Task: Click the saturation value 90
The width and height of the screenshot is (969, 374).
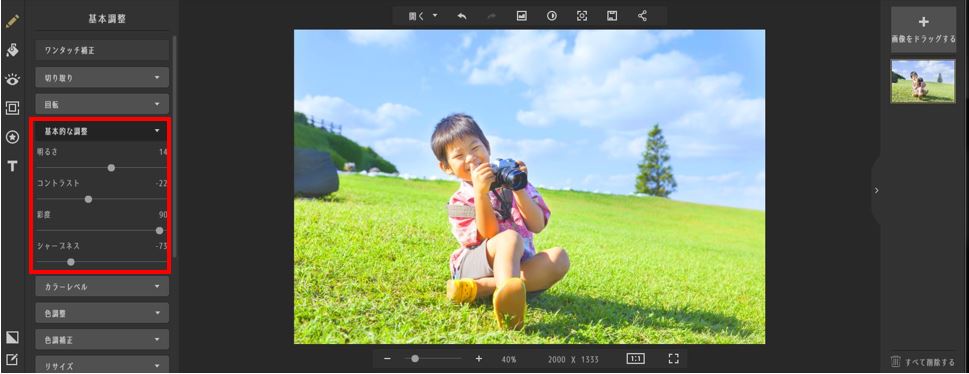Action: point(163,215)
